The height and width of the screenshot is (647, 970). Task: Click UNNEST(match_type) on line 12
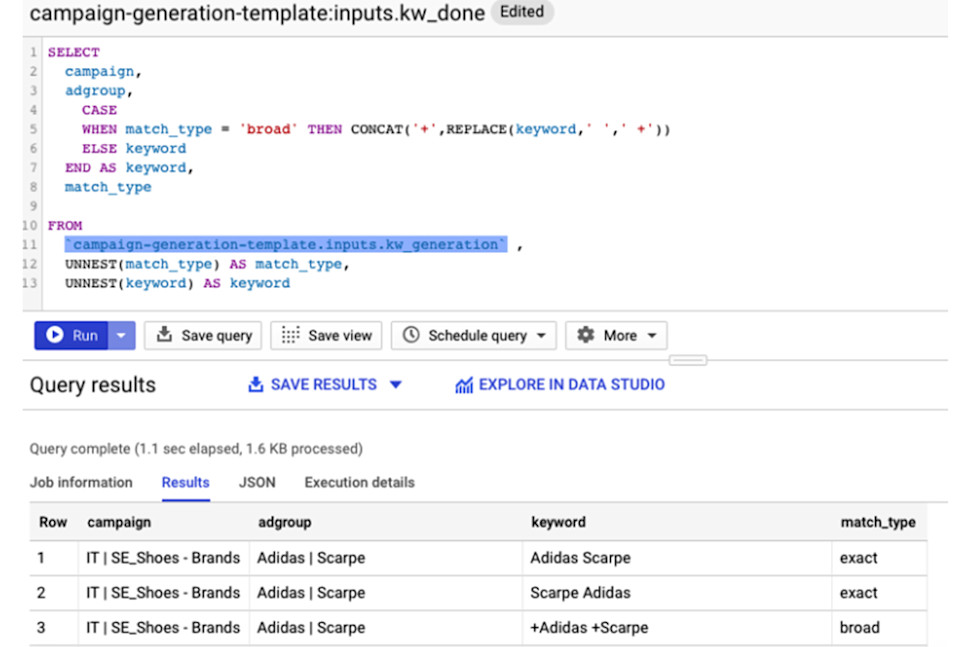tap(142, 264)
